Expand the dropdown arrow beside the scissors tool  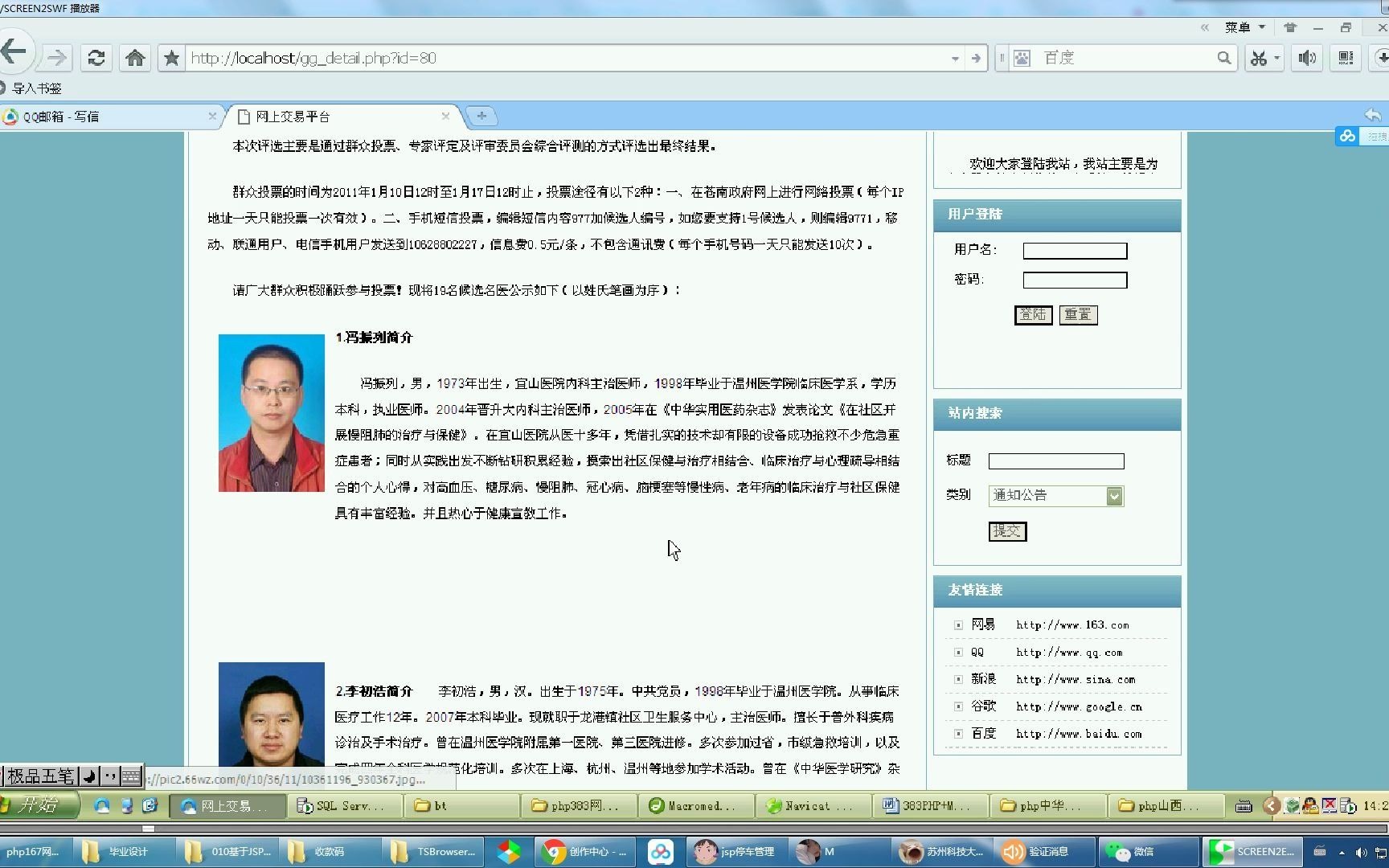click(x=1276, y=58)
